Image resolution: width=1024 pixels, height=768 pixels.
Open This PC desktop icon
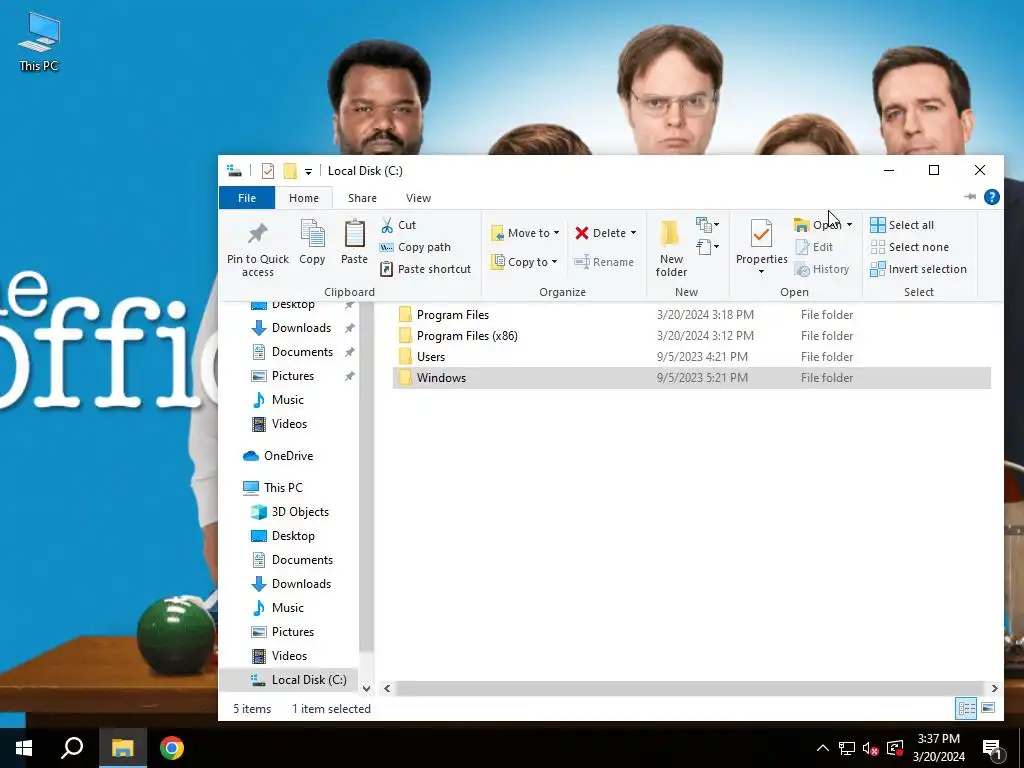point(39,40)
